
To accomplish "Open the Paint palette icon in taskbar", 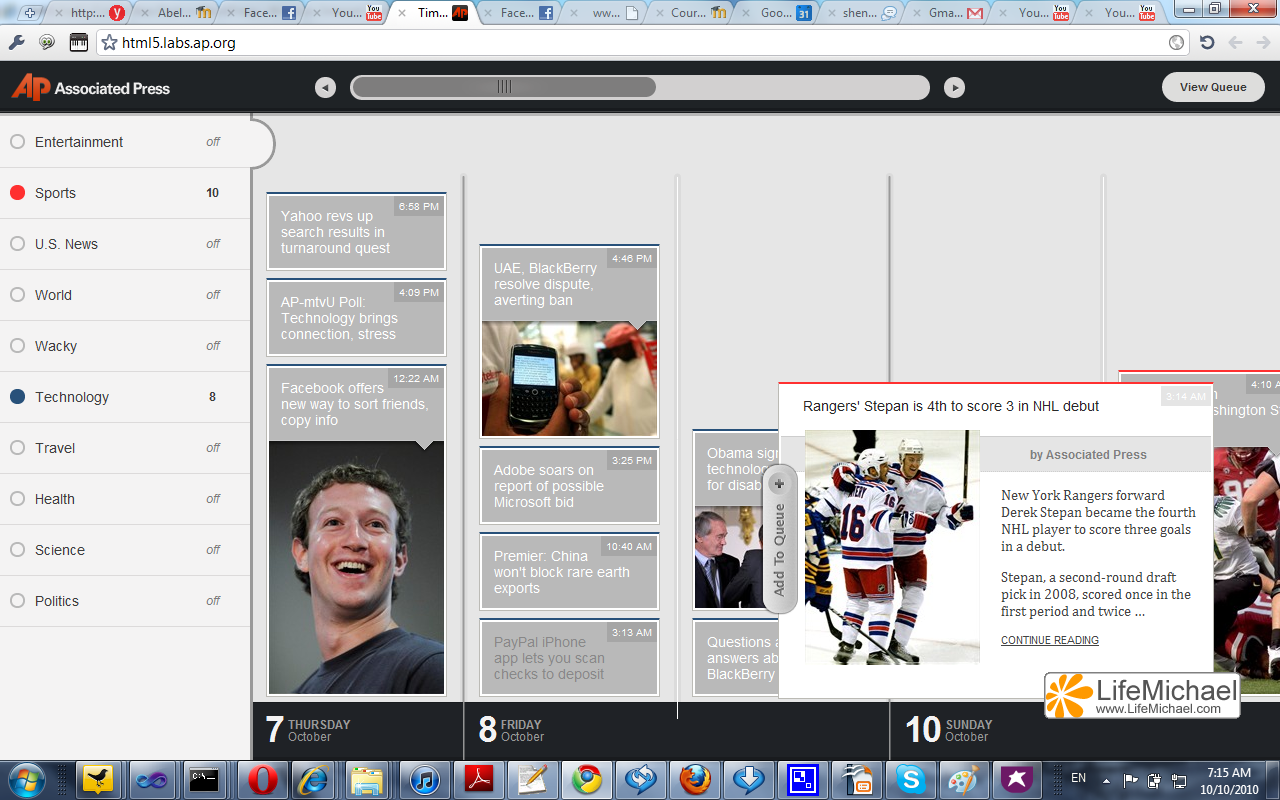I will click(x=965, y=779).
